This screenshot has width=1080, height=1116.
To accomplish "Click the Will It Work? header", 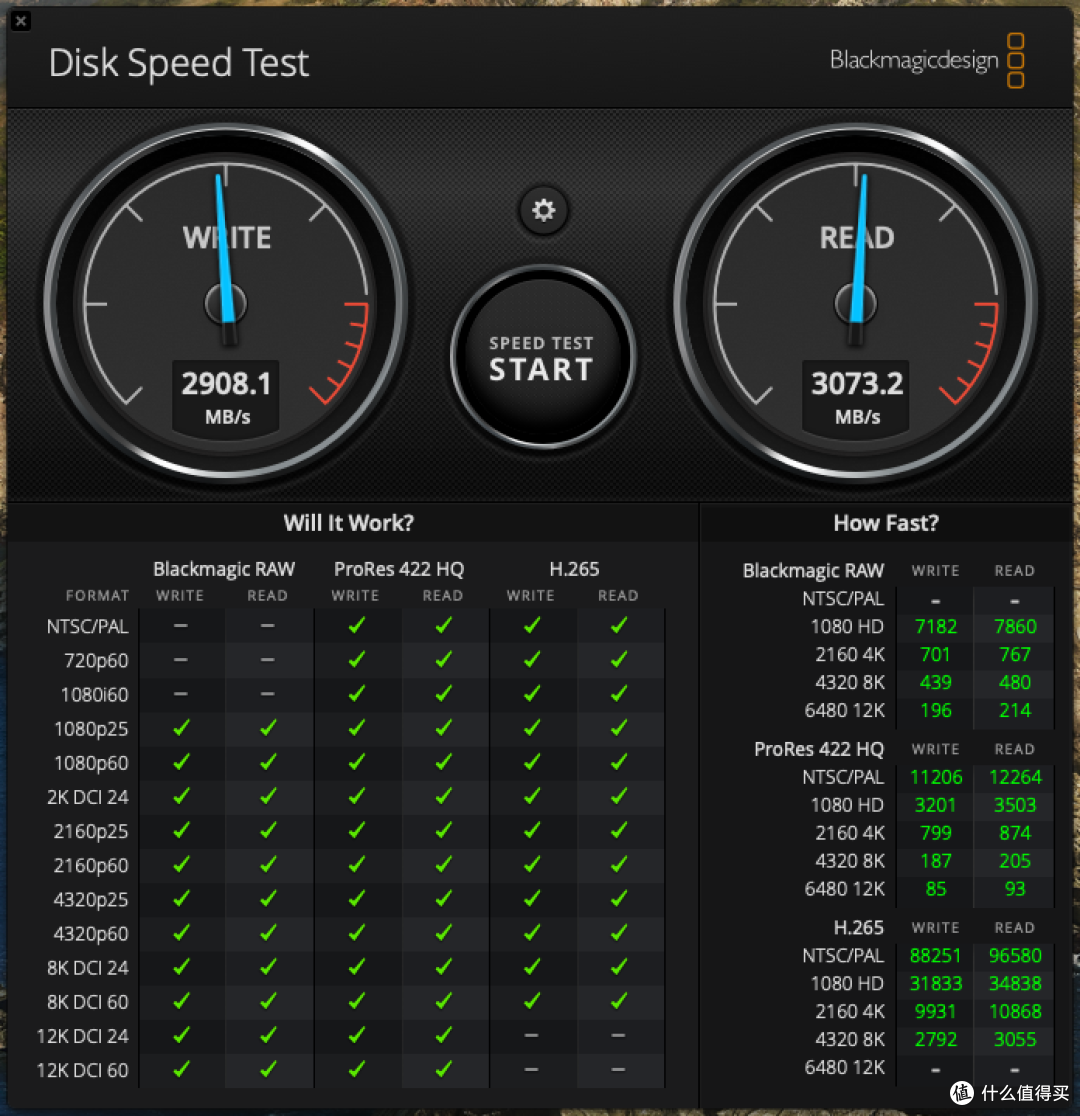I will (x=349, y=523).
